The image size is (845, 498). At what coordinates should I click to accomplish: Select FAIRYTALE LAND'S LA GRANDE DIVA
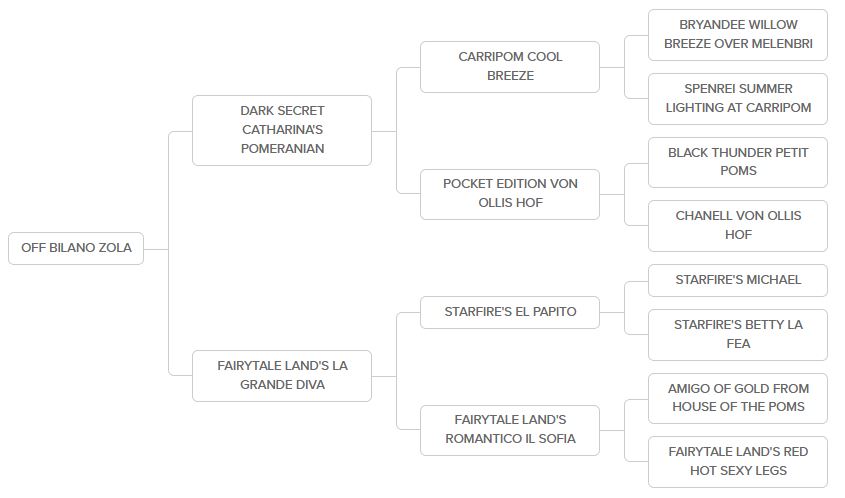pyautogui.click(x=282, y=375)
